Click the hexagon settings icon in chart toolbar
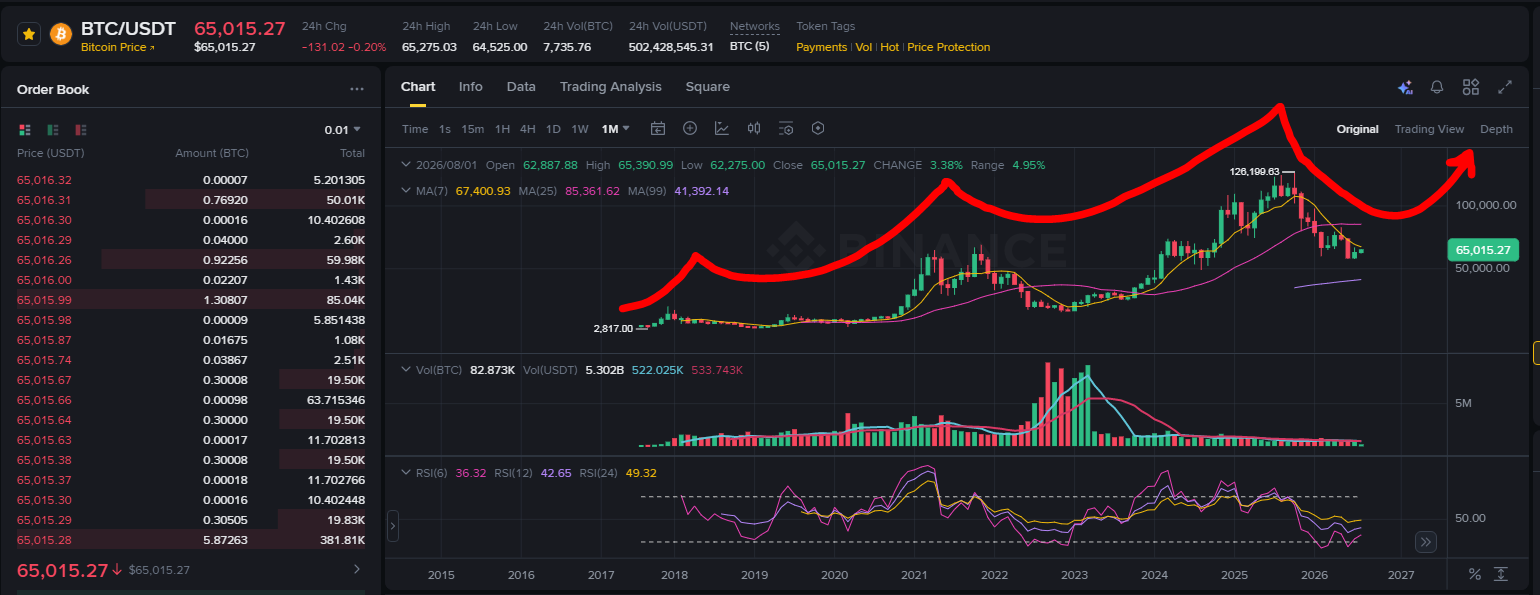This screenshot has height=595, width=1540. coord(818,128)
